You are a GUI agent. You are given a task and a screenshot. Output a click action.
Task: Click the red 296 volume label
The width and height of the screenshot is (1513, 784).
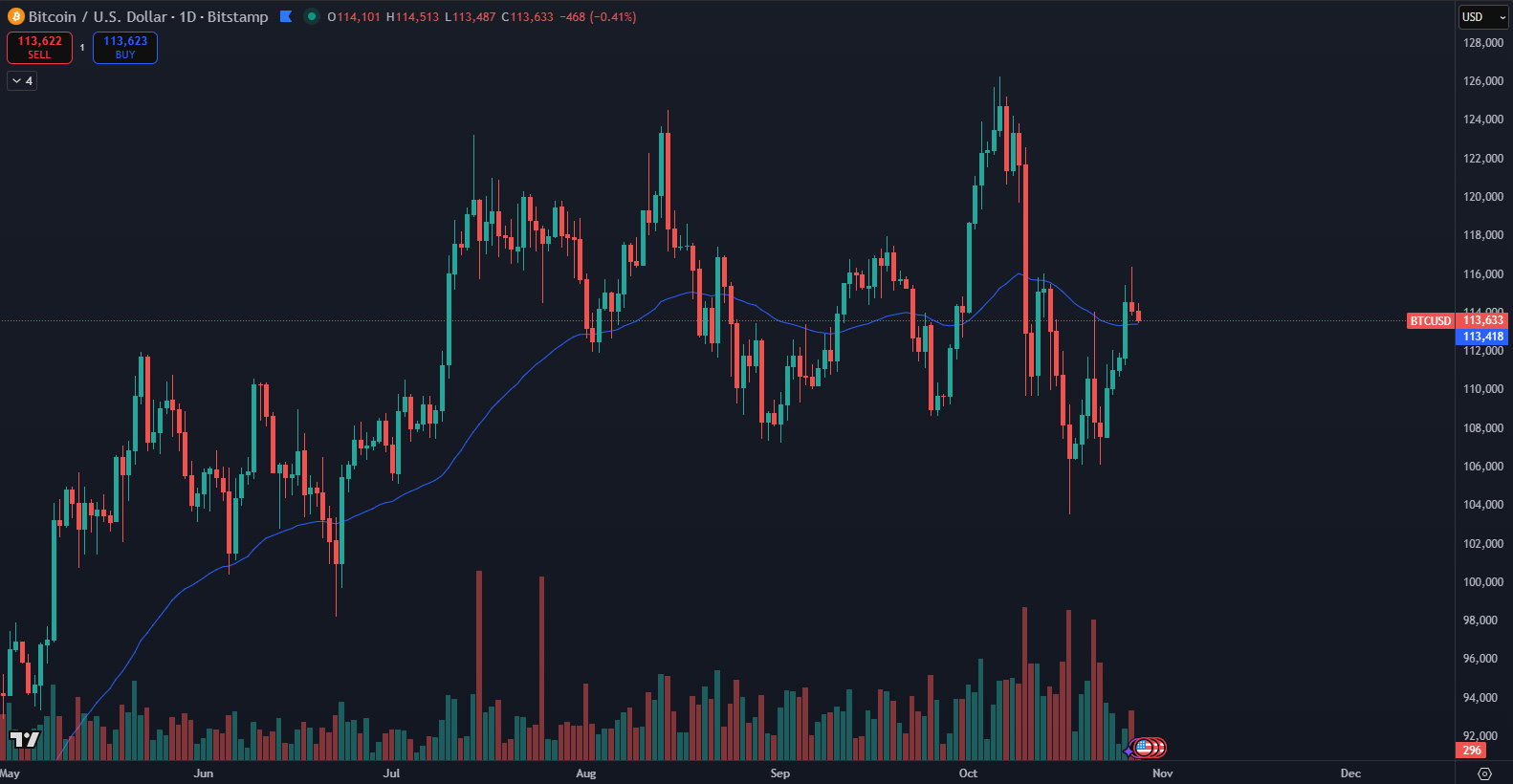[x=1472, y=751]
